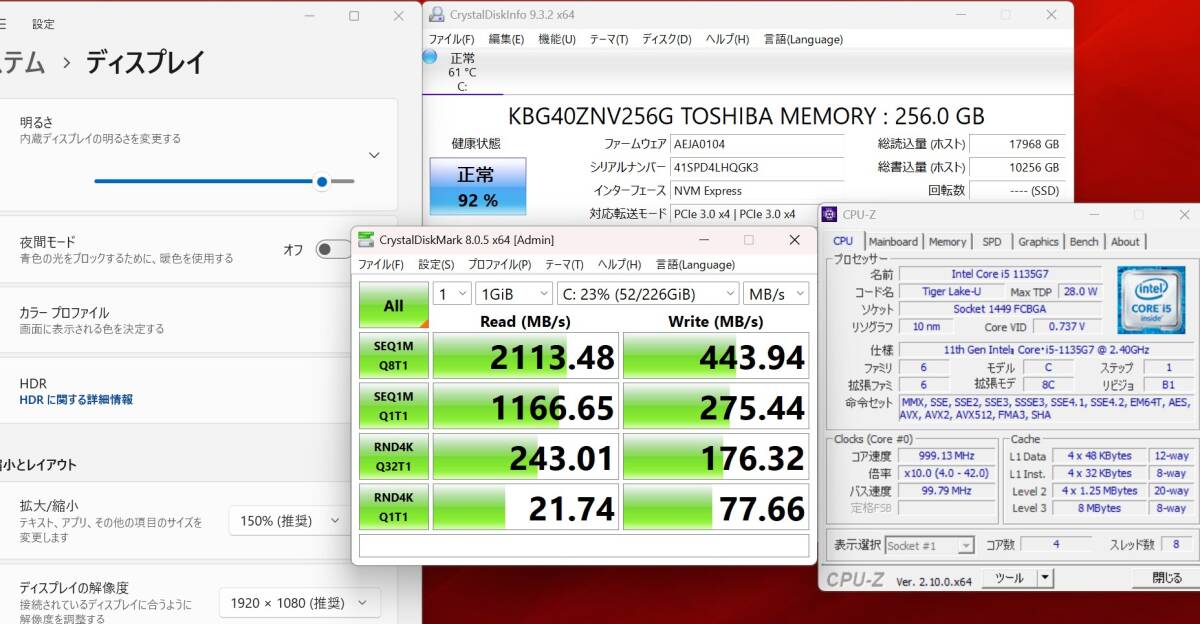
Task: Switch to the Mainboard tab in CPU-Z
Action: click(x=893, y=242)
